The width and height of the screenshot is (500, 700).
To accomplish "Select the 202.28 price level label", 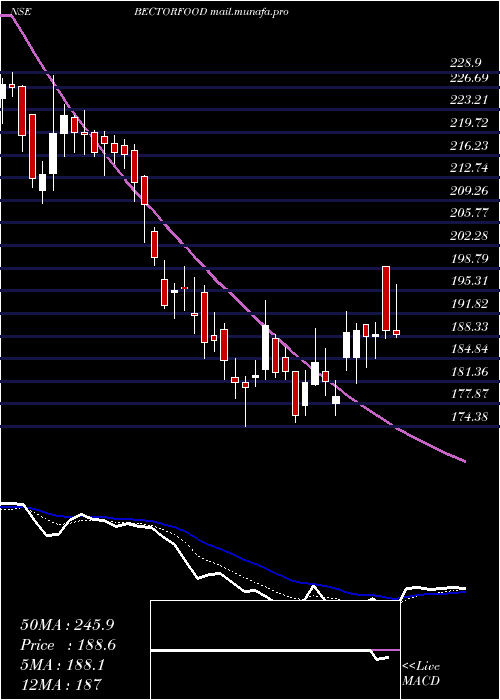I will point(469,236).
